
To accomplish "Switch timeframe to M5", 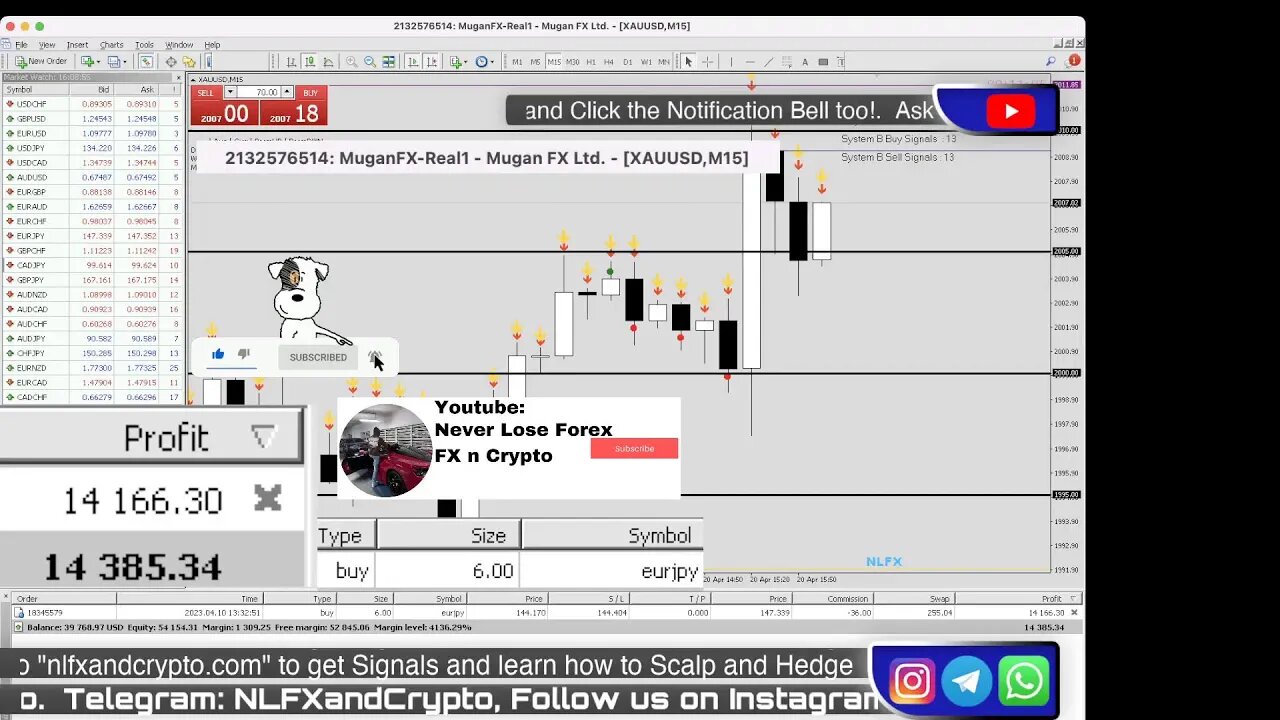I will point(535,62).
